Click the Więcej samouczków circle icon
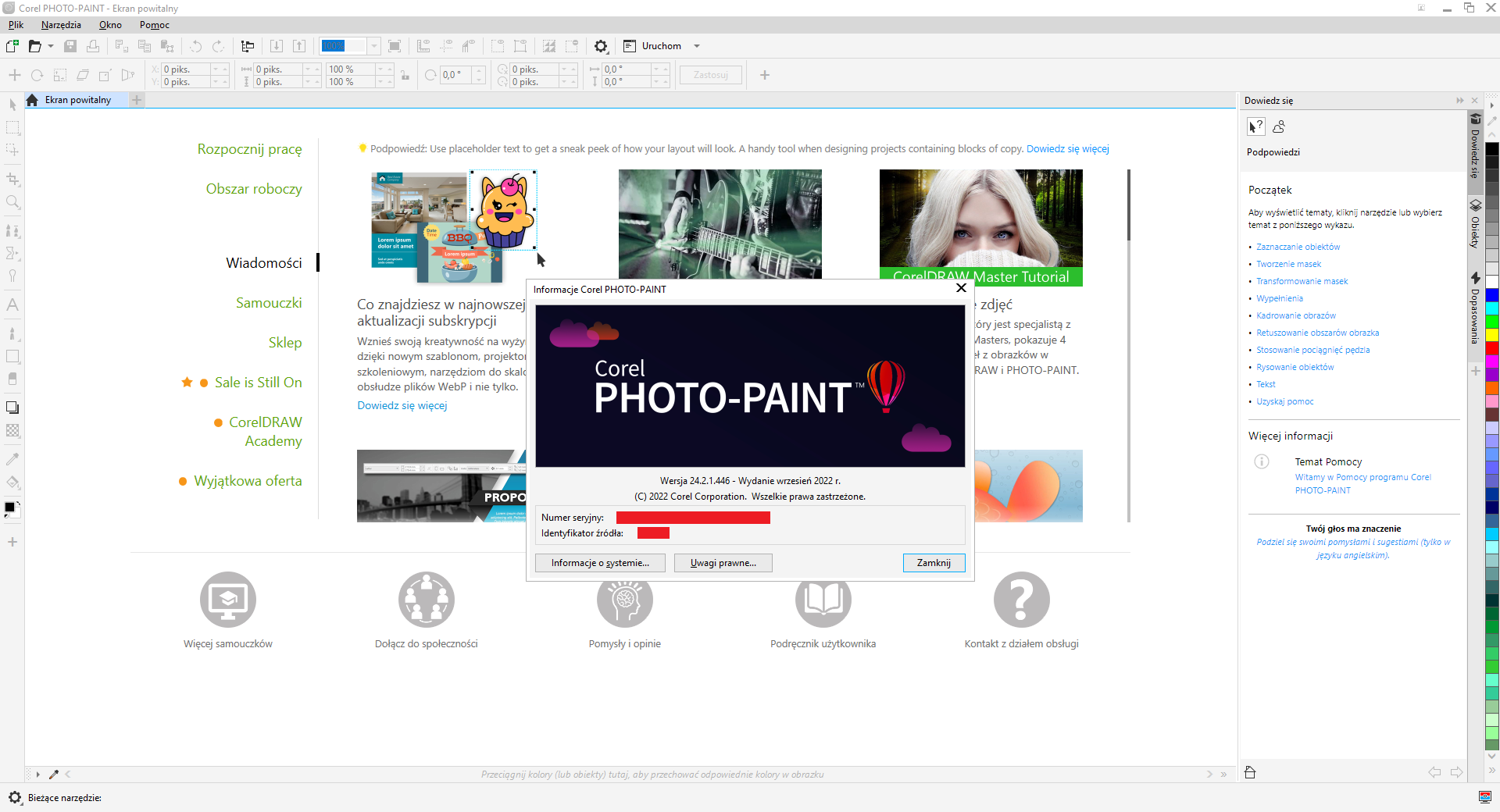 click(x=227, y=600)
